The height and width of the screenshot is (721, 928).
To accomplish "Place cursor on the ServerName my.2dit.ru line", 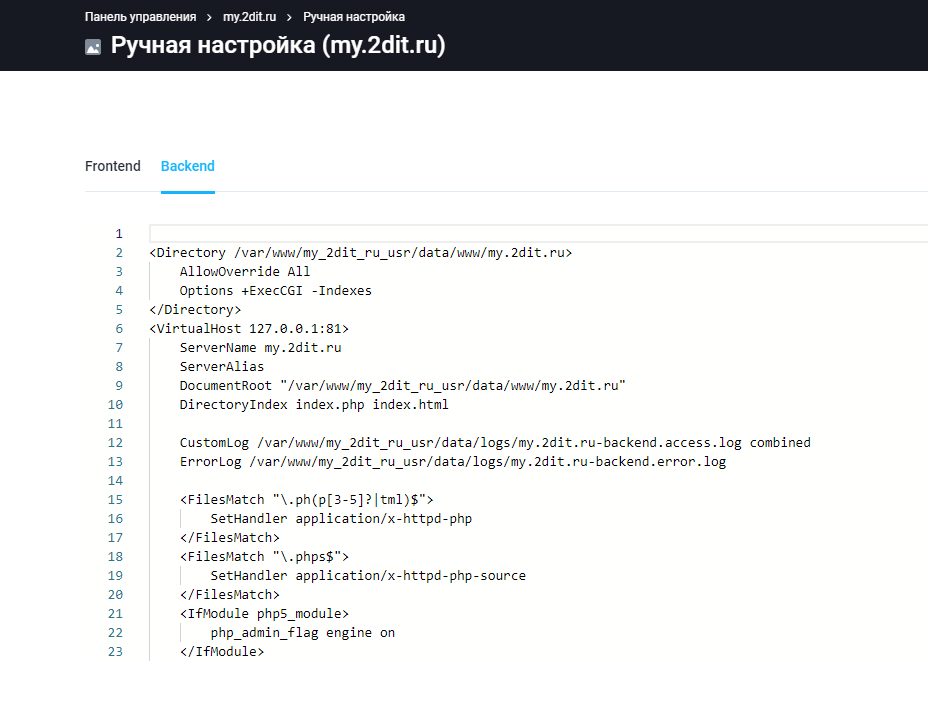I will 260,348.
